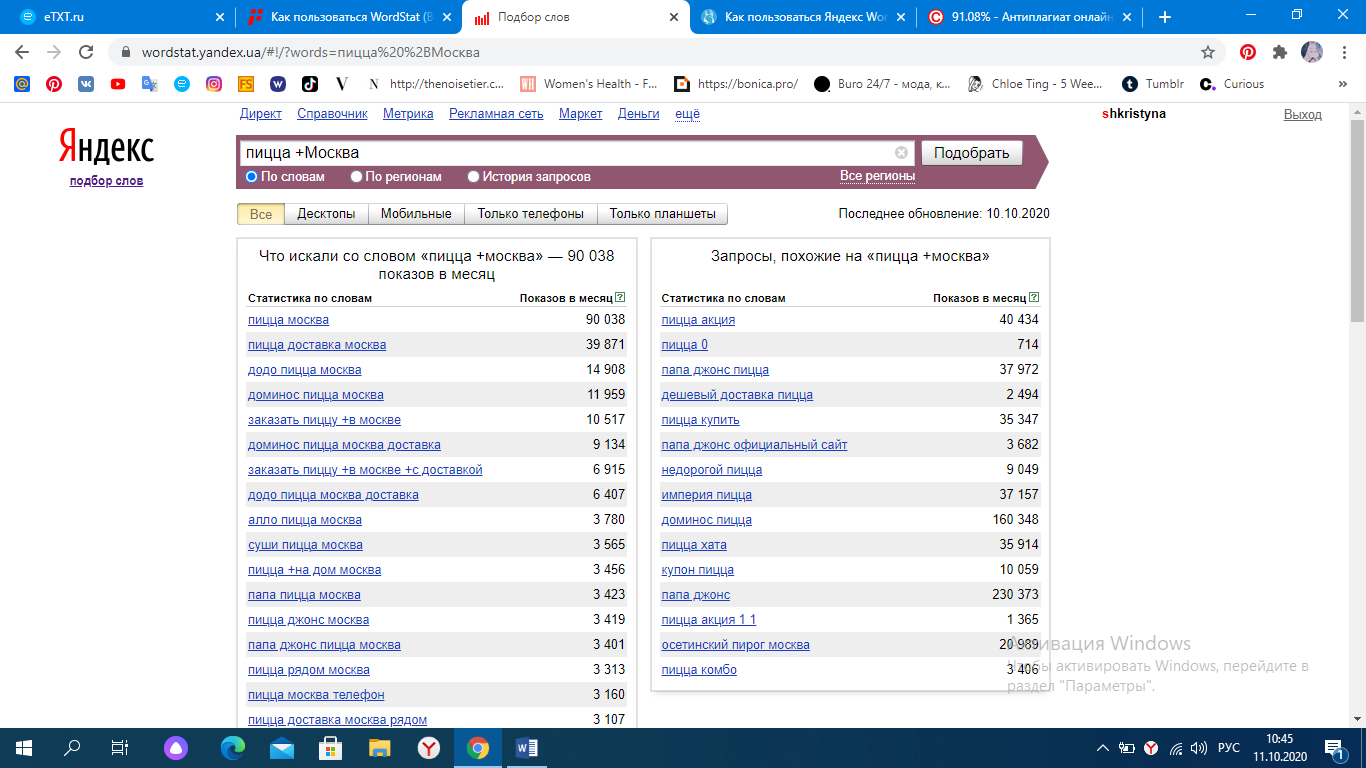Open the Google Translate bookmark icon
The width and height of the screenshot is (1366, 768).
pyautogui.click(x=150, y=84)
